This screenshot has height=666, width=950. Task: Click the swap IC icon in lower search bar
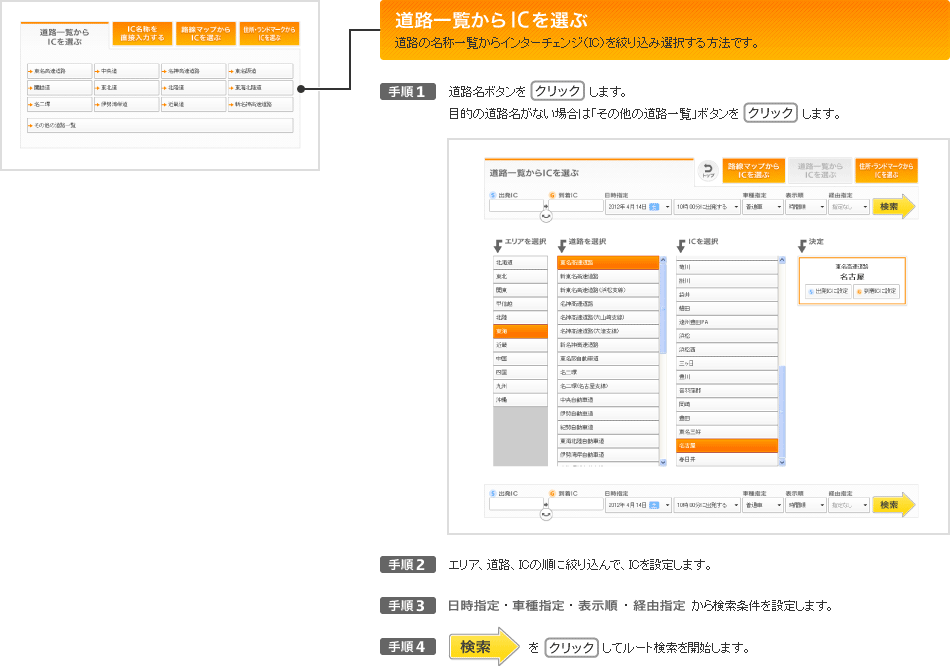coord(546,514)
